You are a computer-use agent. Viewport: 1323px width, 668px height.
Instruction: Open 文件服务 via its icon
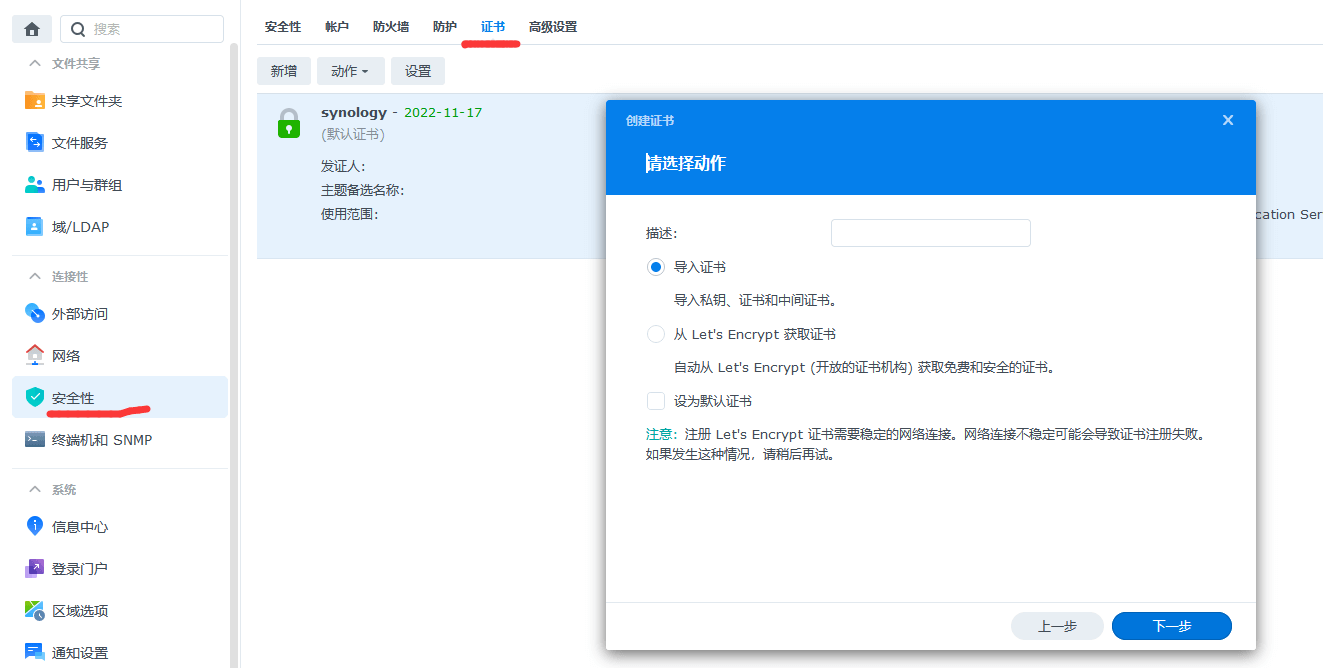pyautogui.click(x=35, y=143)
